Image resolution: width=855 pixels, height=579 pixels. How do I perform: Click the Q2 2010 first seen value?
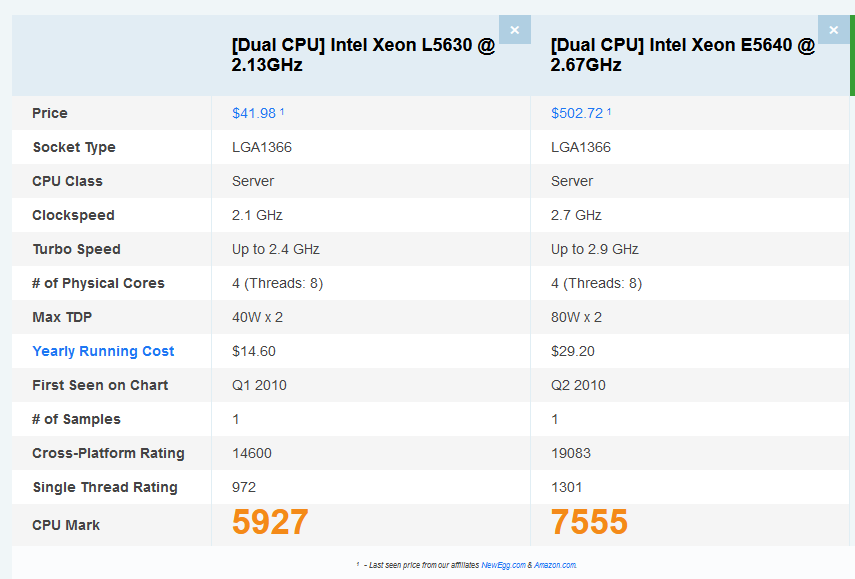578,385
